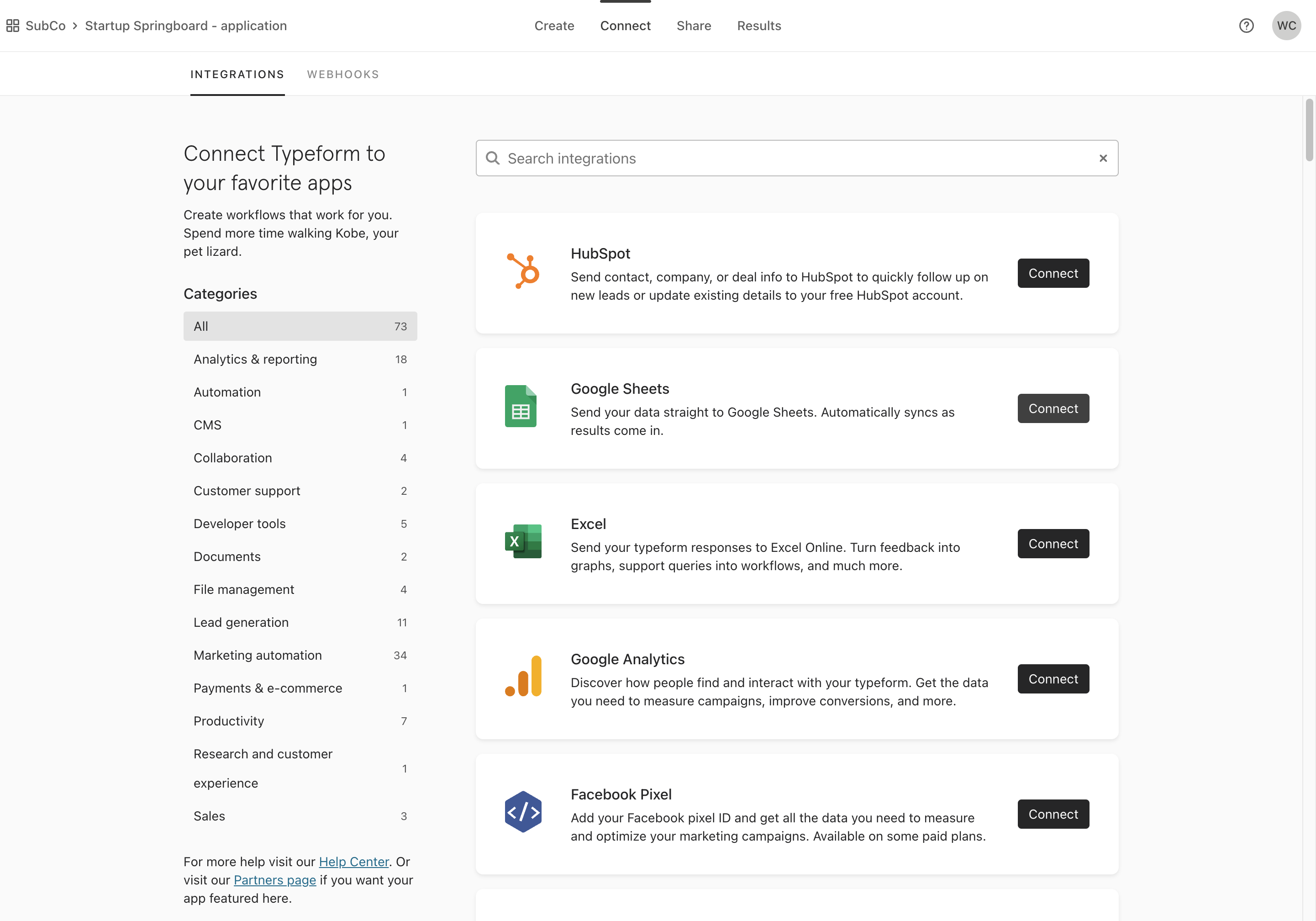Open the Results tab

tap(759, 26)
